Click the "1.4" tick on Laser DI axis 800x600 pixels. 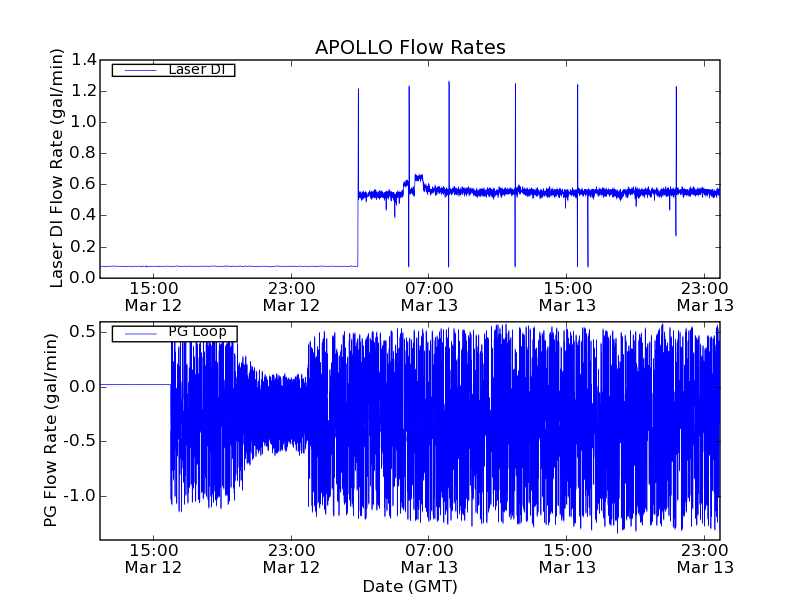pyautogui.click(x=84, y=60)
